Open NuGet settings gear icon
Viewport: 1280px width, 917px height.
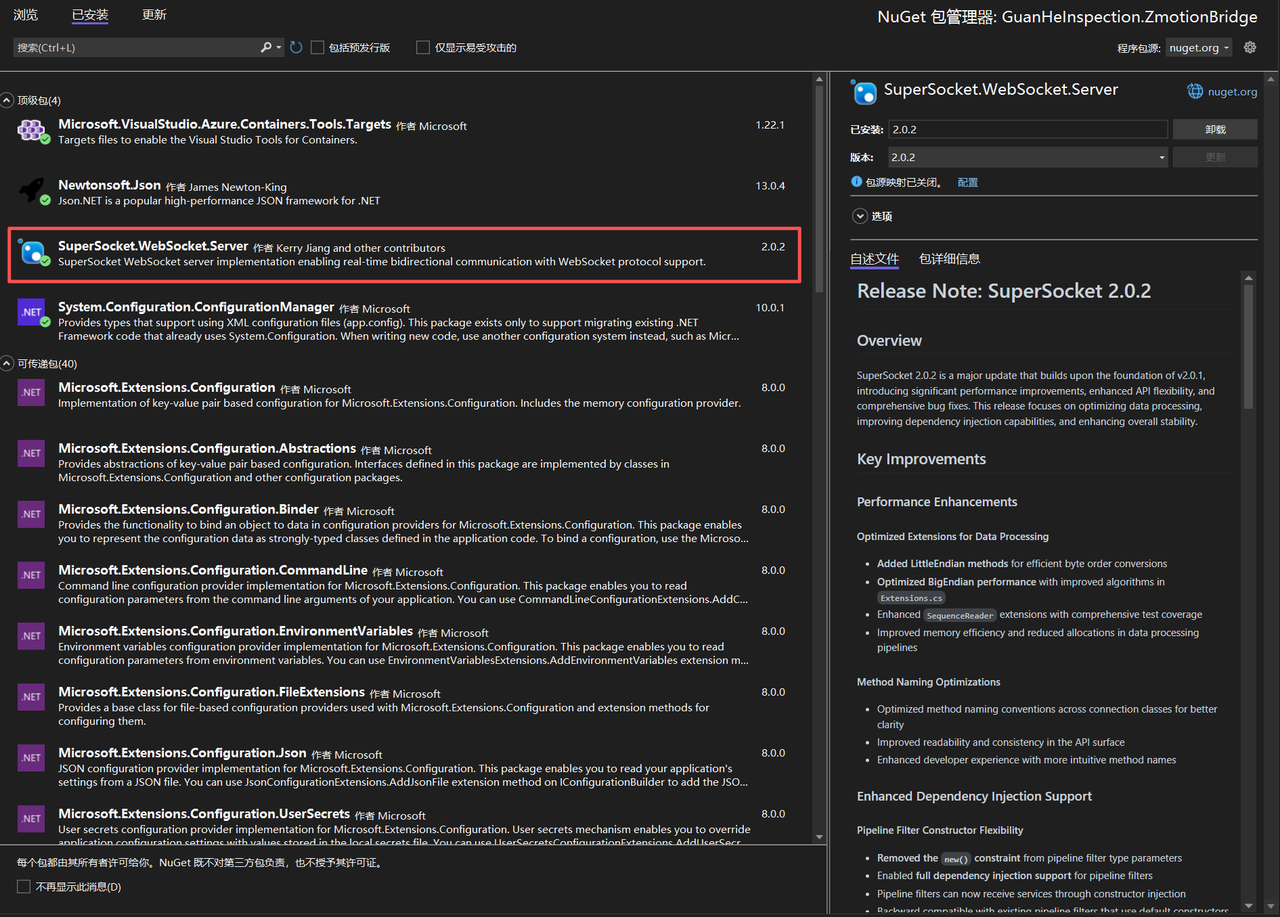pyautogui.click(x=1250, y=47)
